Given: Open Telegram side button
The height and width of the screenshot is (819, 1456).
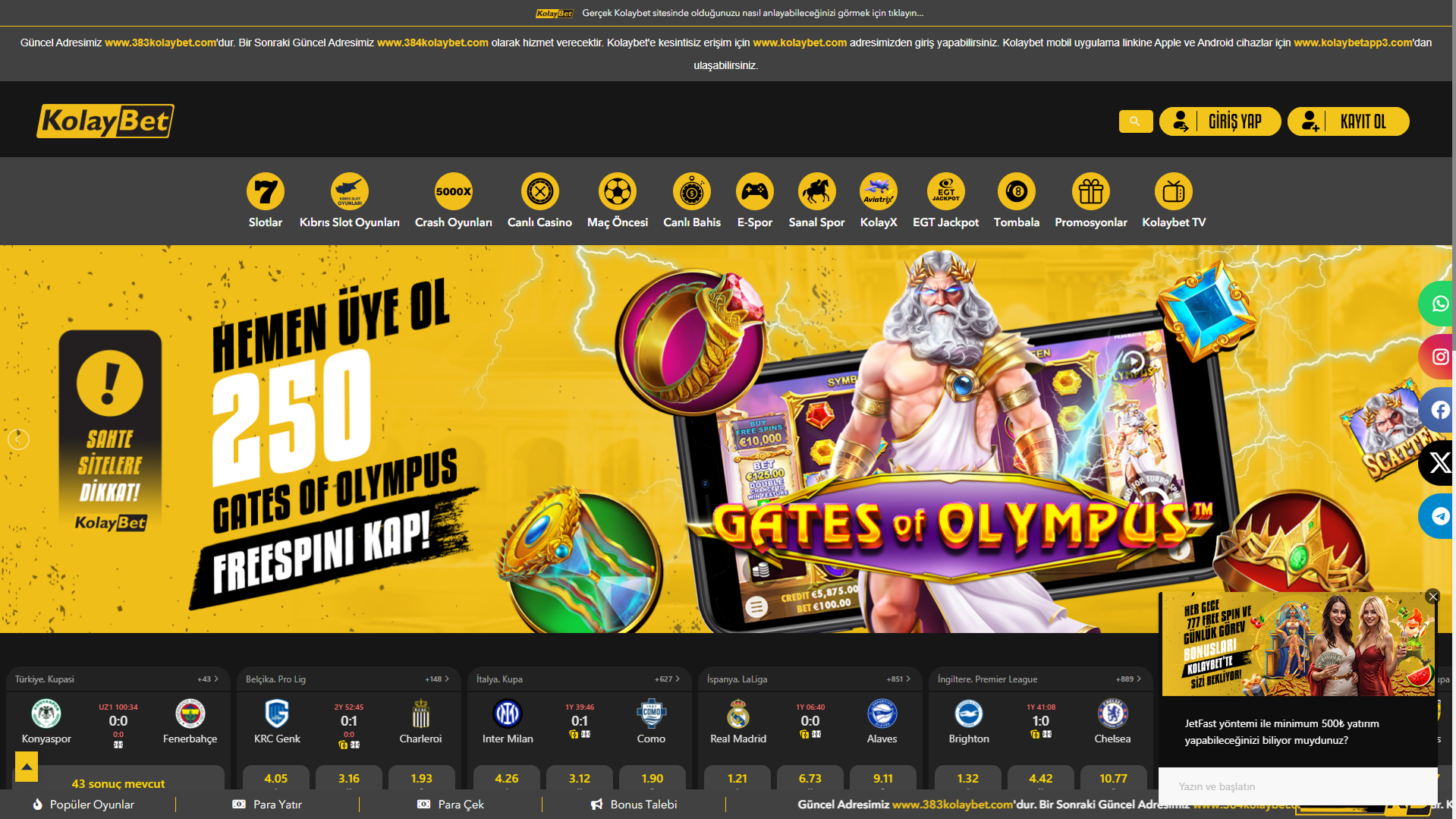Looking at the screenshot, I should click(x=1438, y=516).
